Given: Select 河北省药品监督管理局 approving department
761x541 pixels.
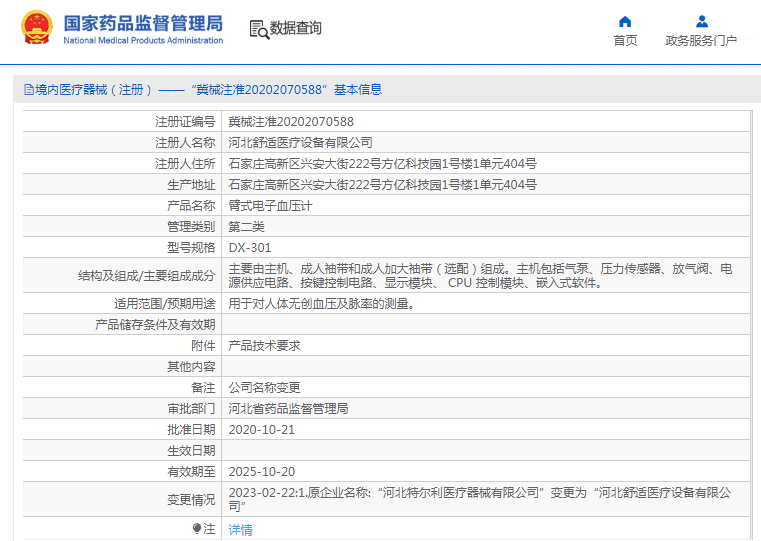Looking at the screenshot, I should coord(288,409).
